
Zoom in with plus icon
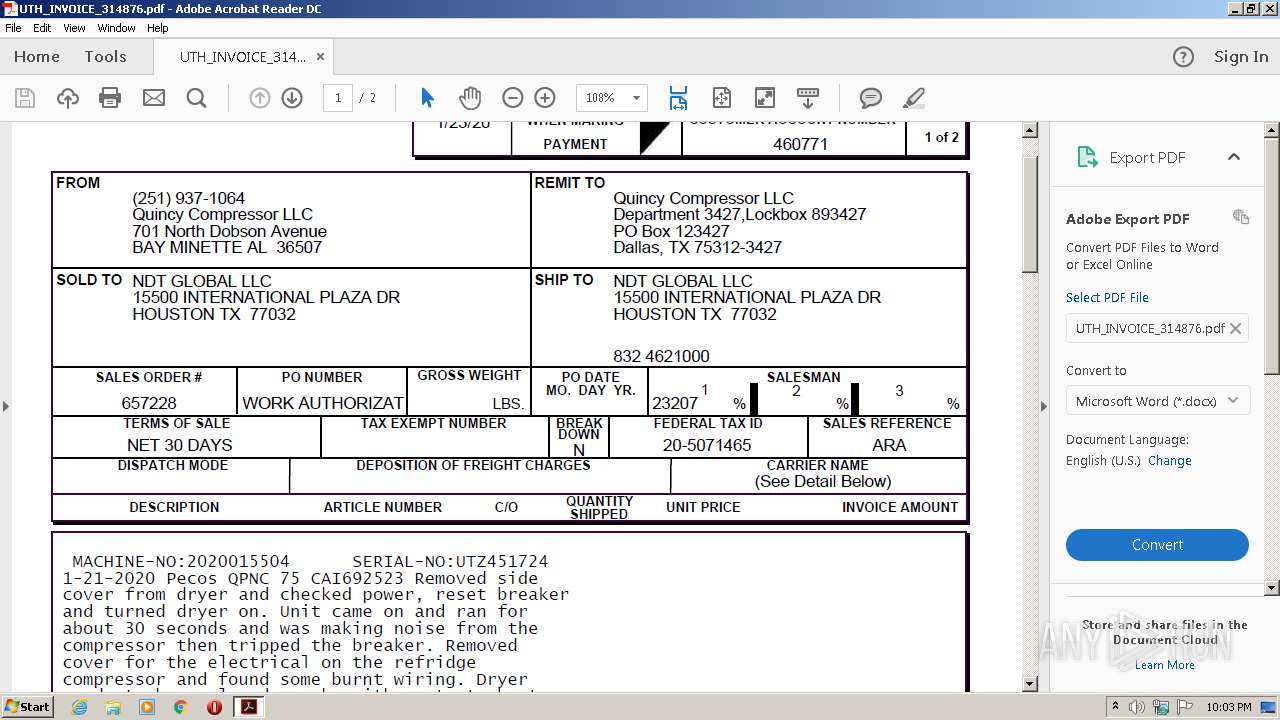[545, 98]
